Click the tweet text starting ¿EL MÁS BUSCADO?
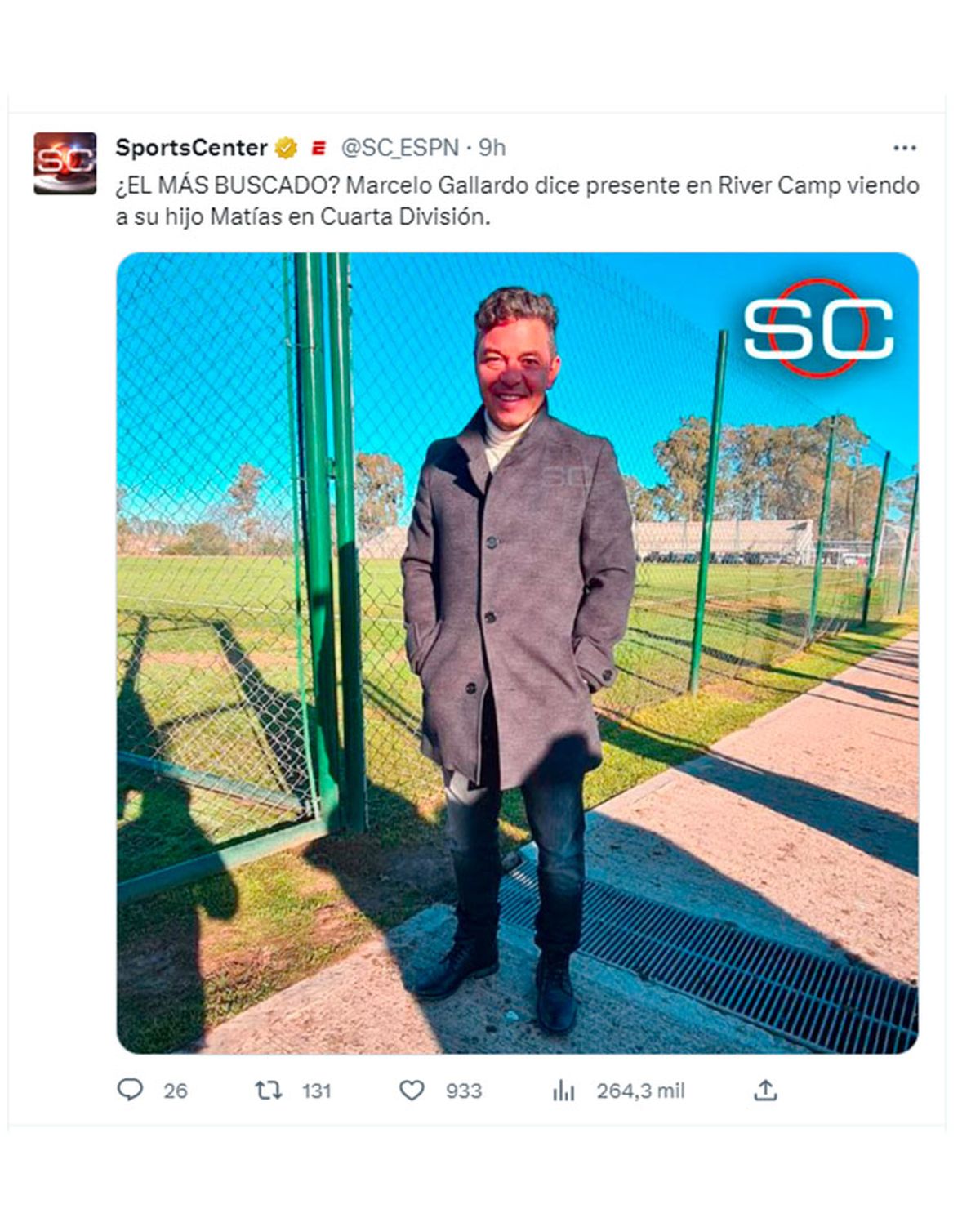This screenshot has height=1227, width=980. click(x=517, y=201)
